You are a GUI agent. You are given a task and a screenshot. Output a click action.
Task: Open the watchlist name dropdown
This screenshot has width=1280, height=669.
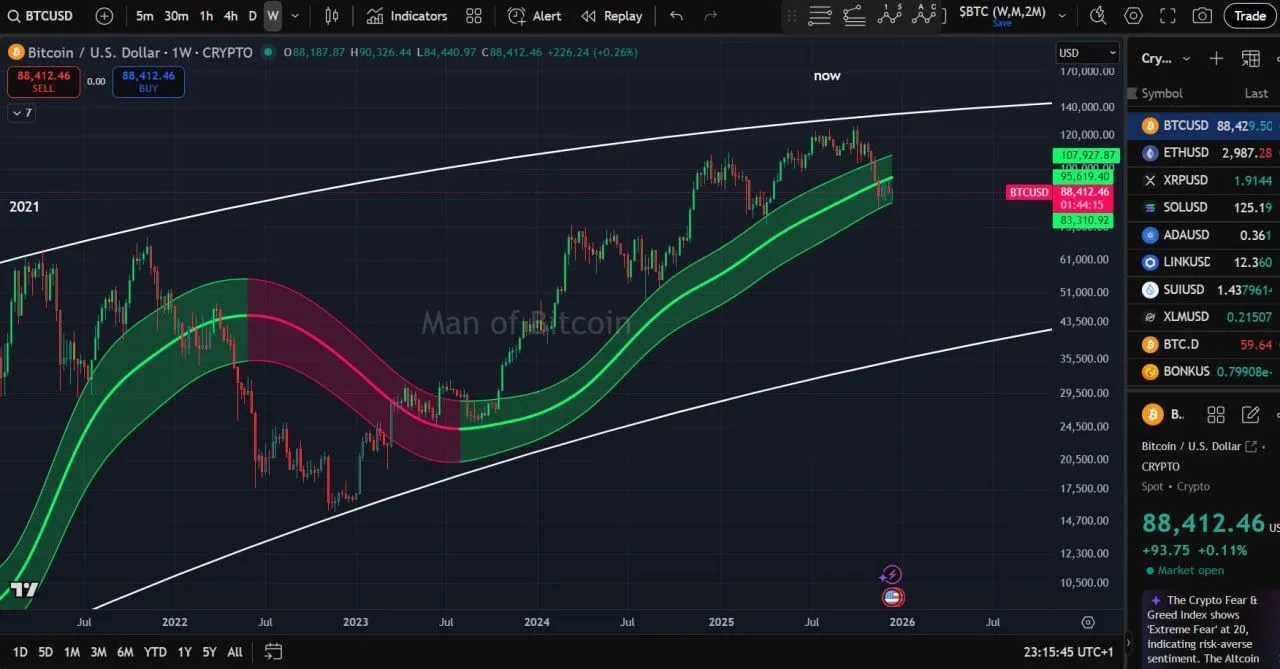coord(1165,58)
